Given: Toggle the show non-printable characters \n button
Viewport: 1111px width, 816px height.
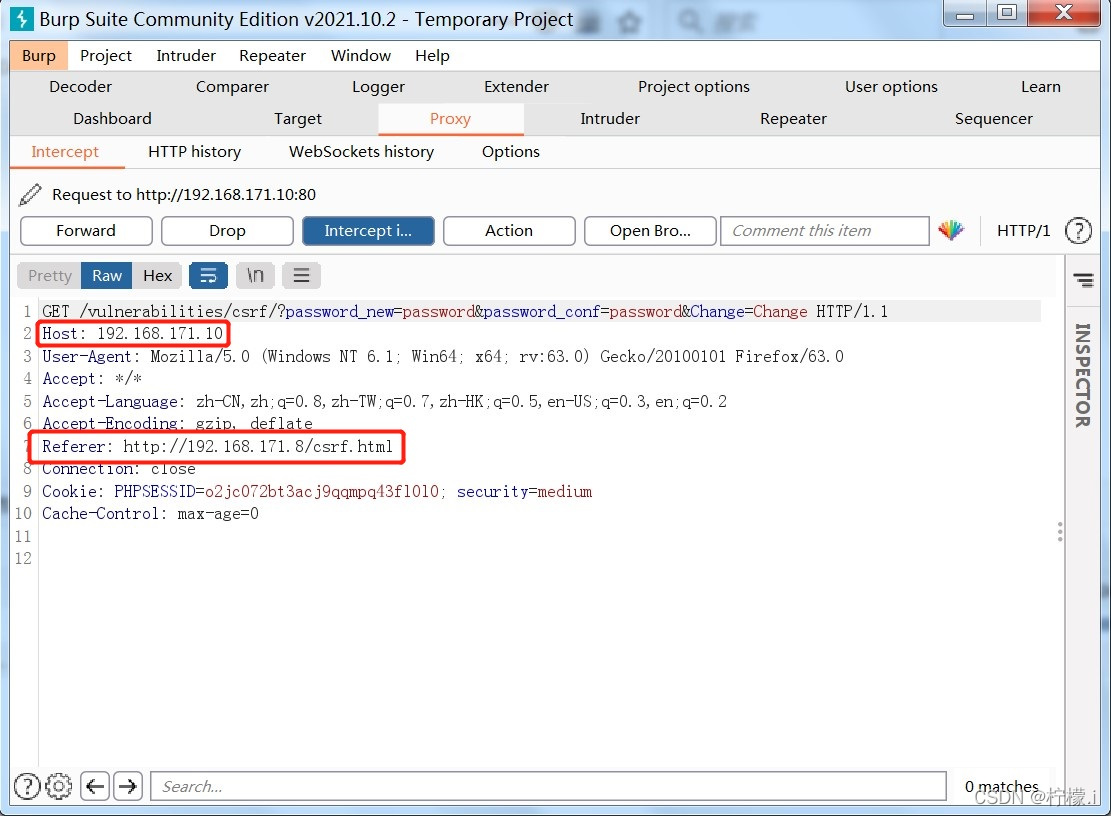Looking at the screenshot, I should 255,276.
